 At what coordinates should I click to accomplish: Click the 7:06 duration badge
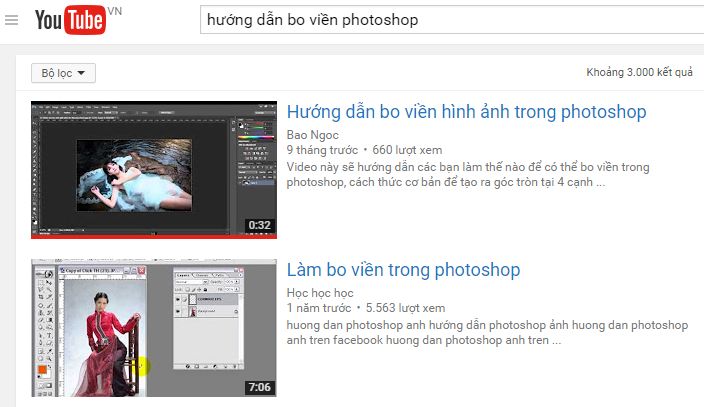coord(260,387)
